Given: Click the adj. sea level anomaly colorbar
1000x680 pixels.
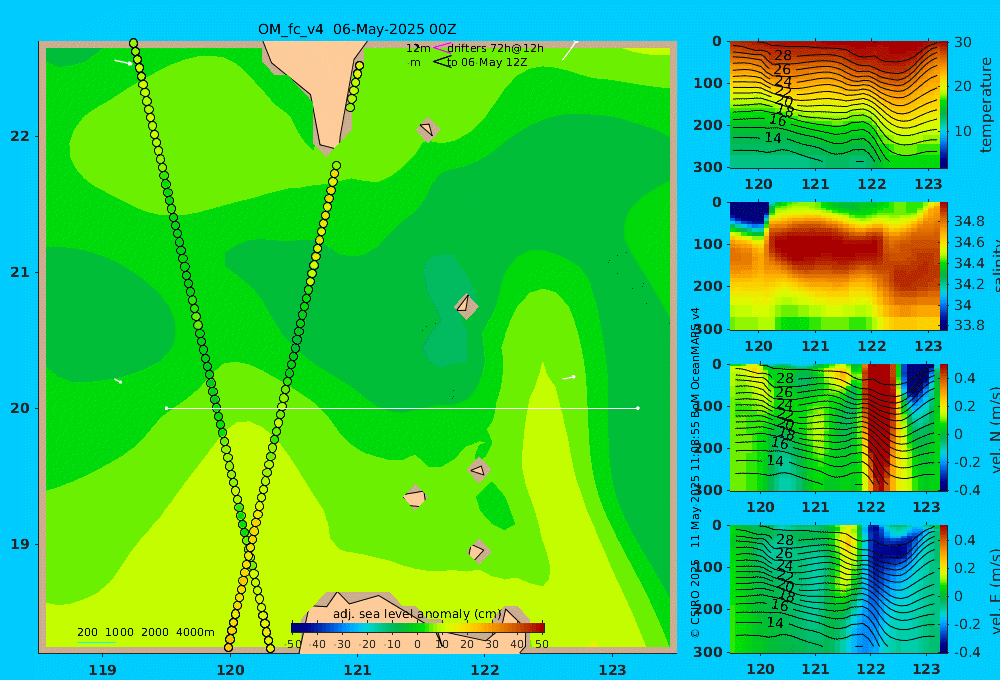Looking at the screenshot, I should (418, 628).
